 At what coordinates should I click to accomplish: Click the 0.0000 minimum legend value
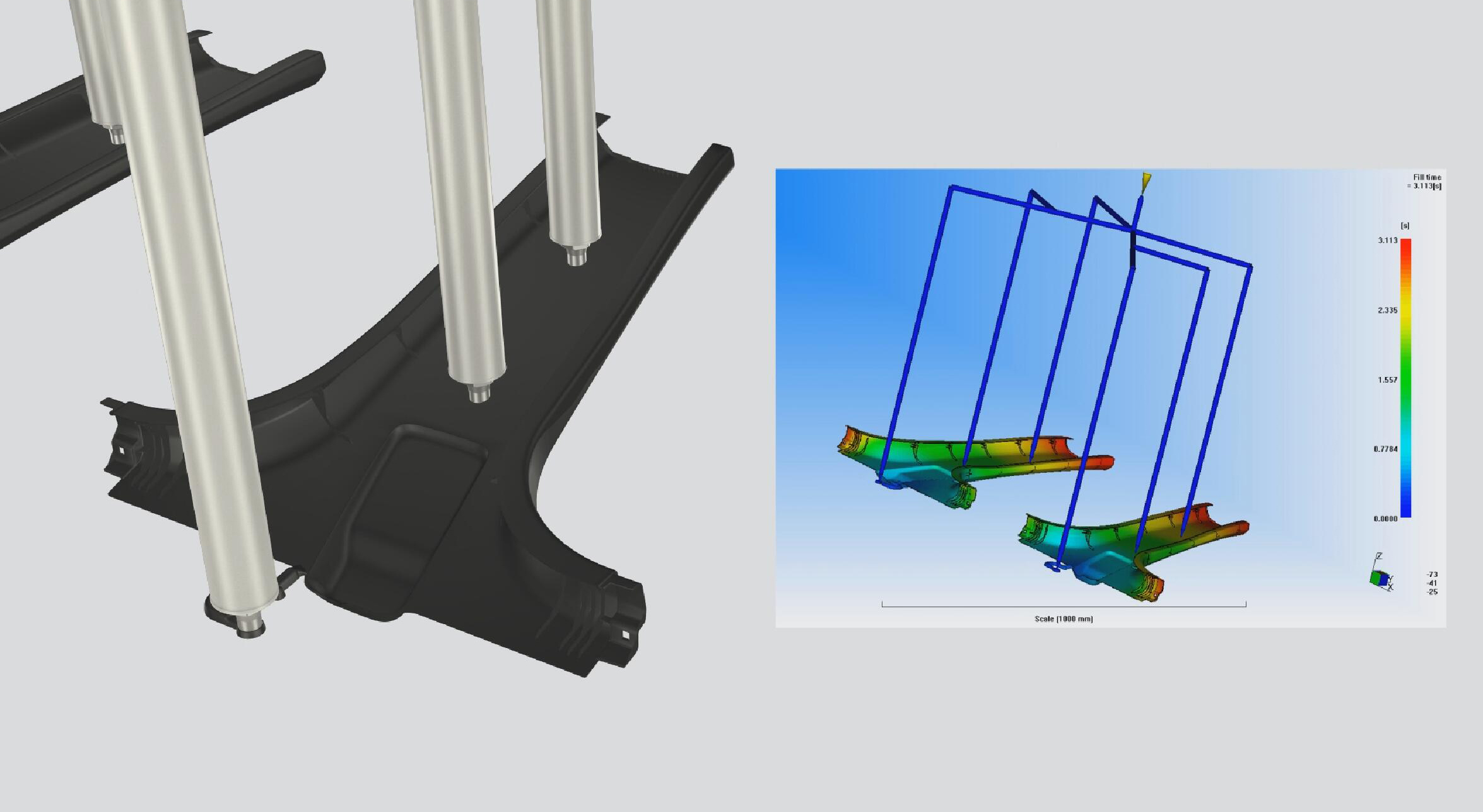point(1385,519)
